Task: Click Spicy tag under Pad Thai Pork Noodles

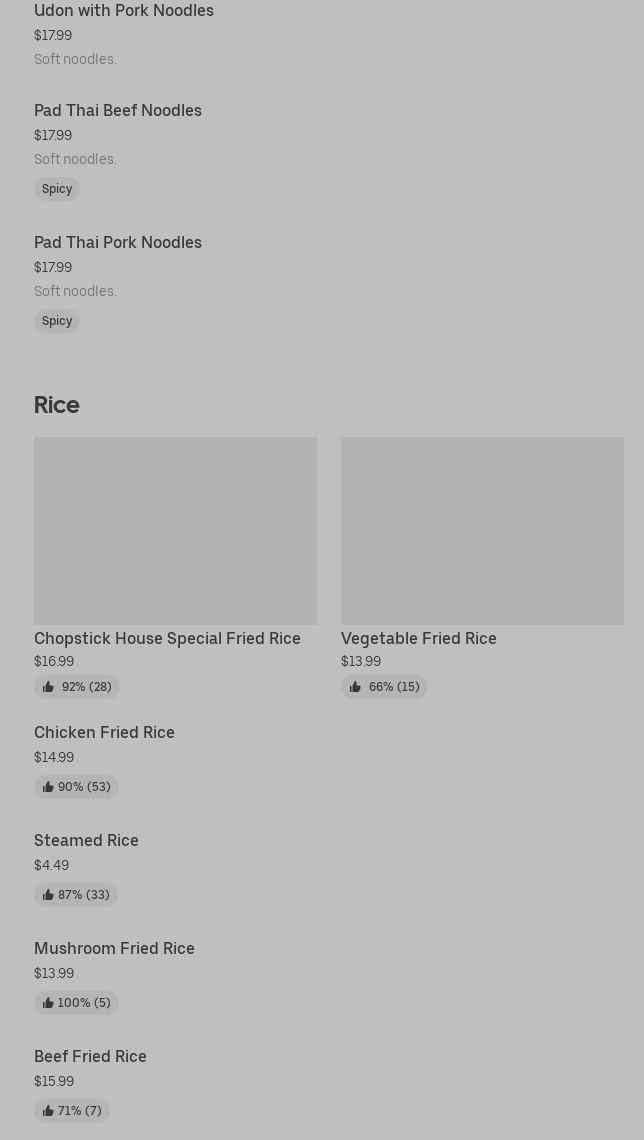Action: coord(57,321)
